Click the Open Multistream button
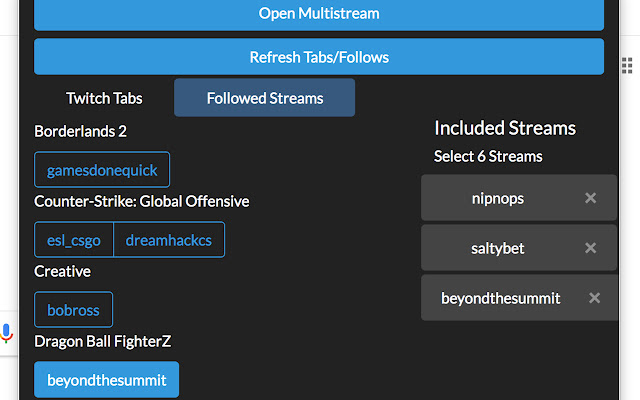This screenshot has height=400, width=640. click(319, 14)
